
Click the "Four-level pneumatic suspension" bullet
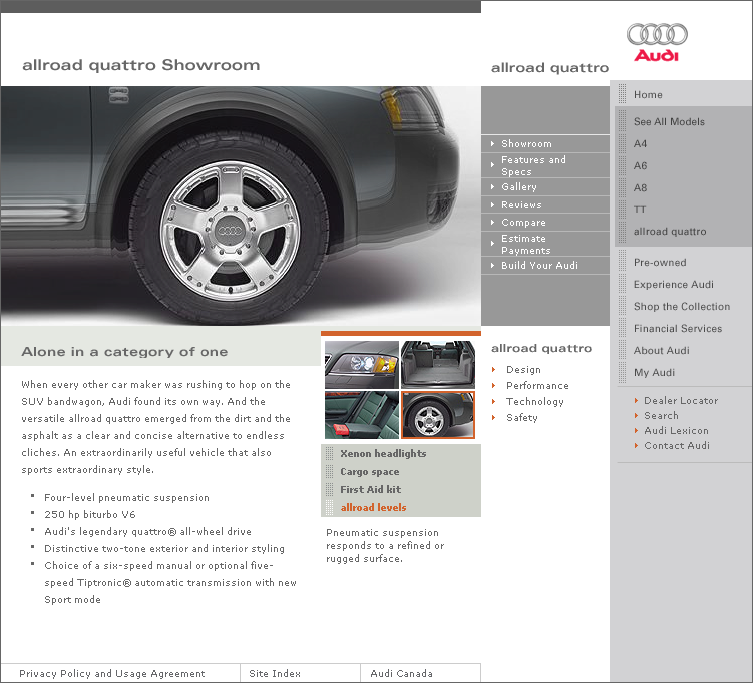click(x=127, y=498)
